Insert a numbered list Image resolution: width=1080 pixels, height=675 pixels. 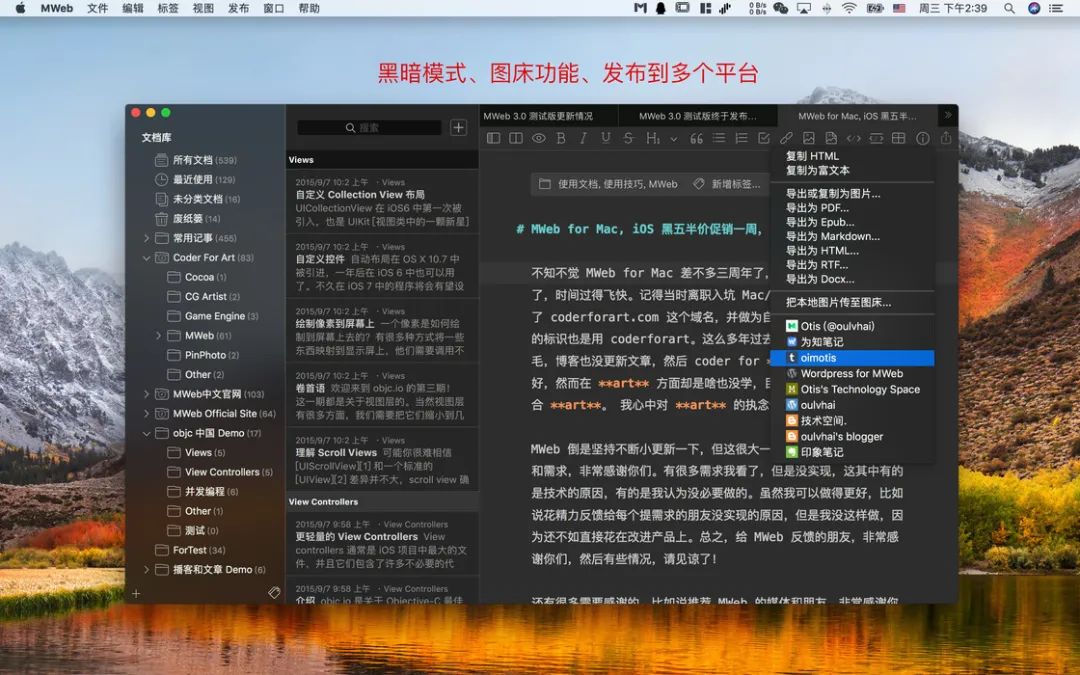tap(741, 138)
